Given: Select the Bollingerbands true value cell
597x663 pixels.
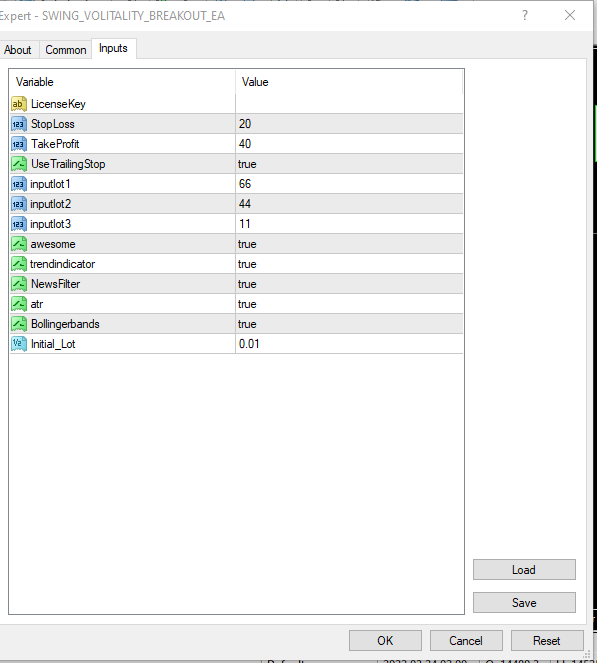Looking at the screenshot, I should [349, 324].
